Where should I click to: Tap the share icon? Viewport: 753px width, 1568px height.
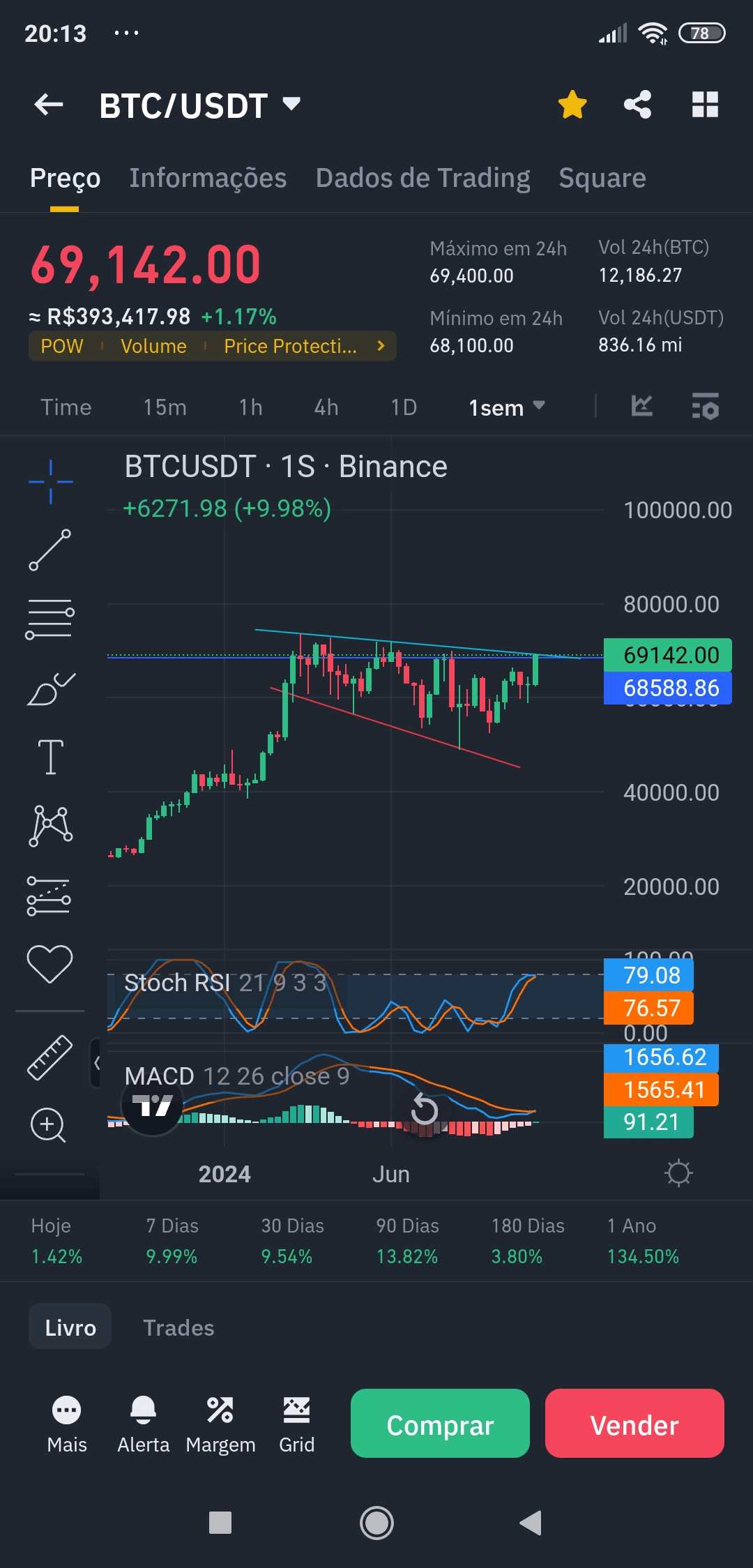pyautogui.click(x=637, y=105)
